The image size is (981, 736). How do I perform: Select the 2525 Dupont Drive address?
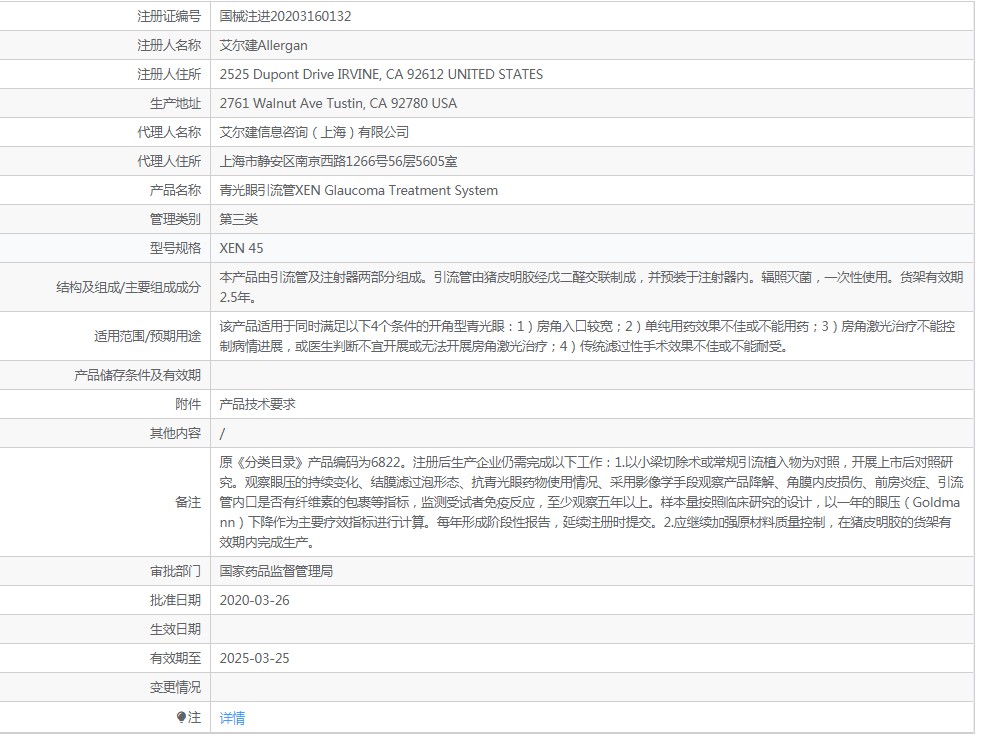[381, 74]
